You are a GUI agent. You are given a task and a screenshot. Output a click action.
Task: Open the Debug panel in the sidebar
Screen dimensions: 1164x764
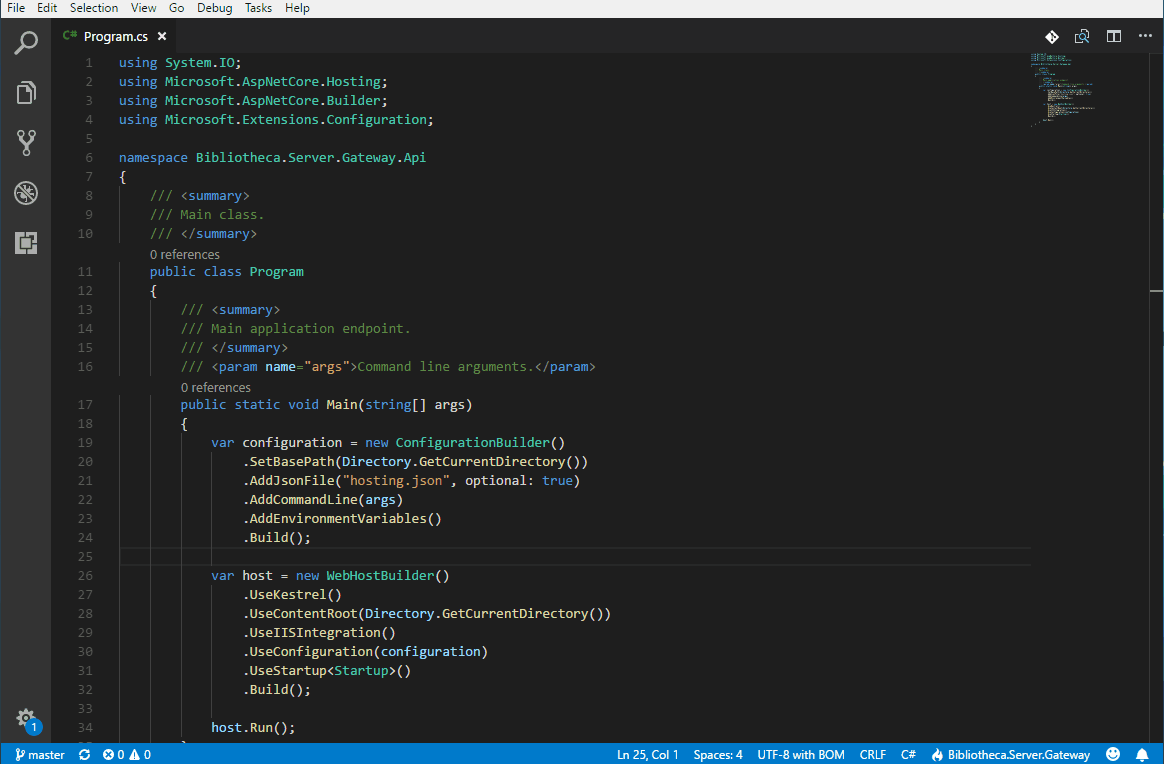click(26, 192)
